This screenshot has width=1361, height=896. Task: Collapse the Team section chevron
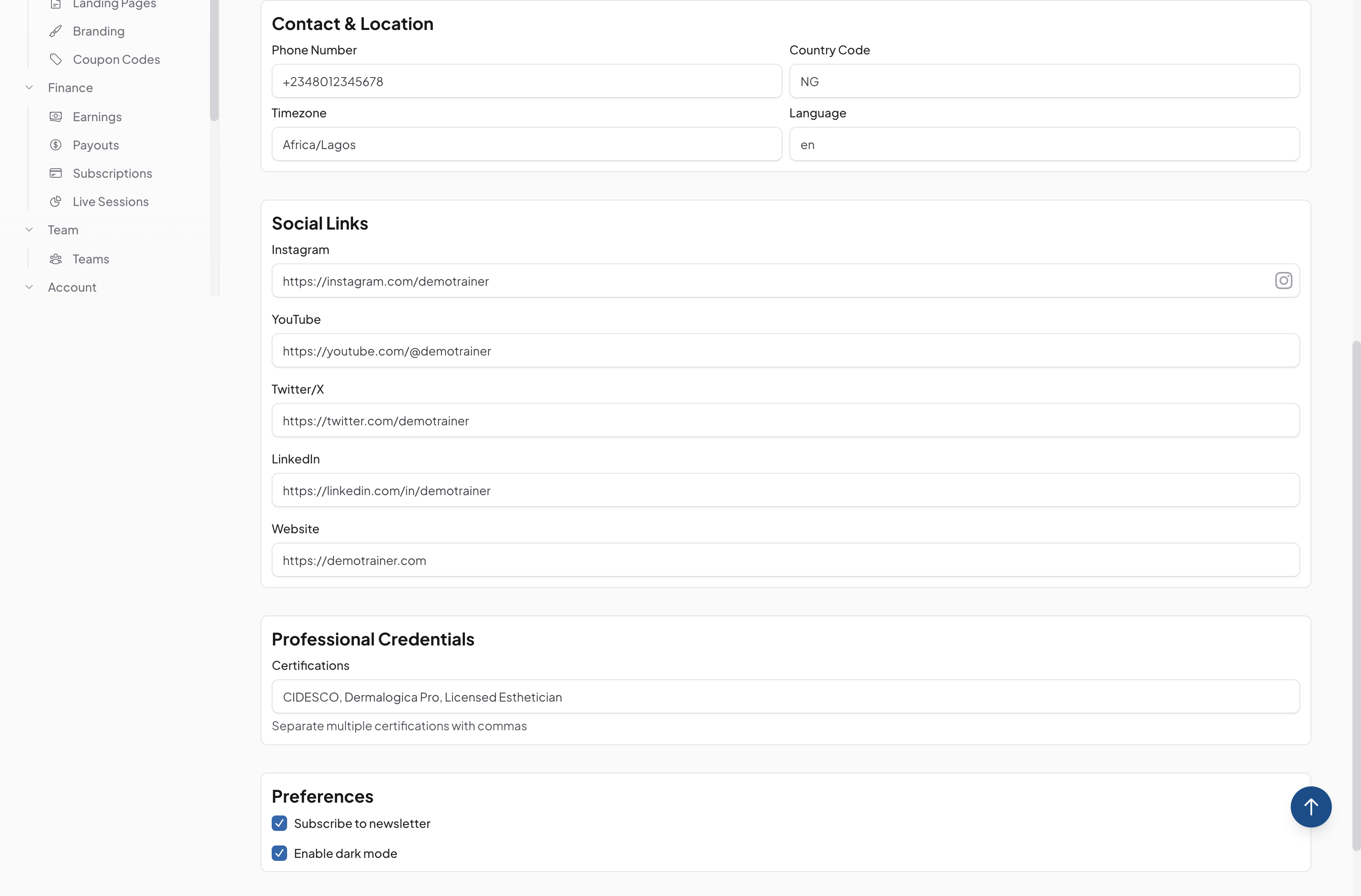29,230
